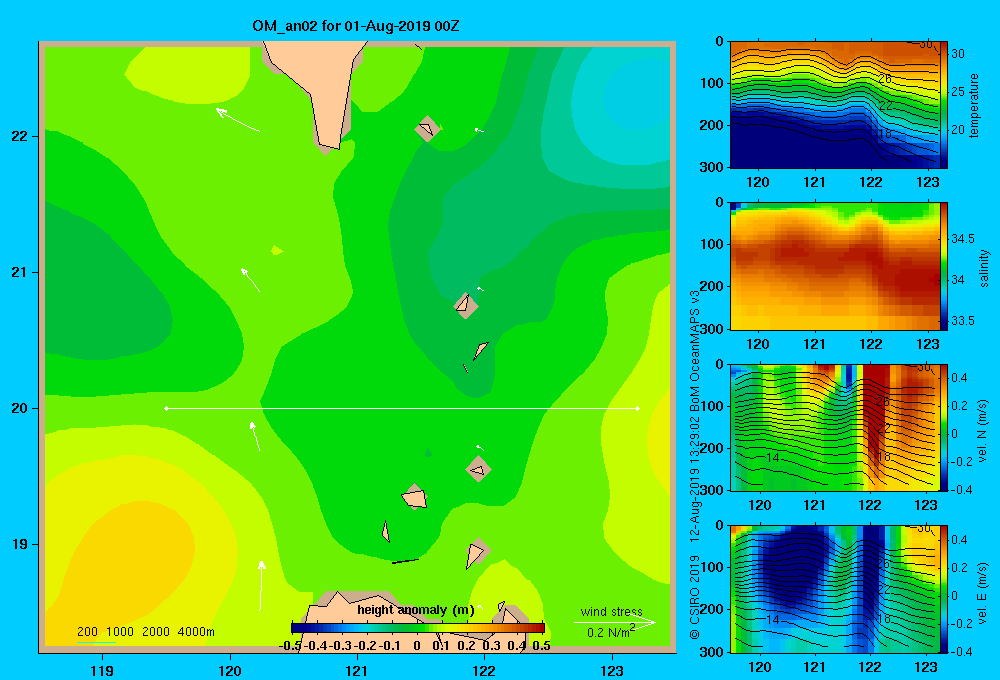
Task: Click the wind arrow near 21N 120E
Action: pyautogui.click(x=250, y=280)
